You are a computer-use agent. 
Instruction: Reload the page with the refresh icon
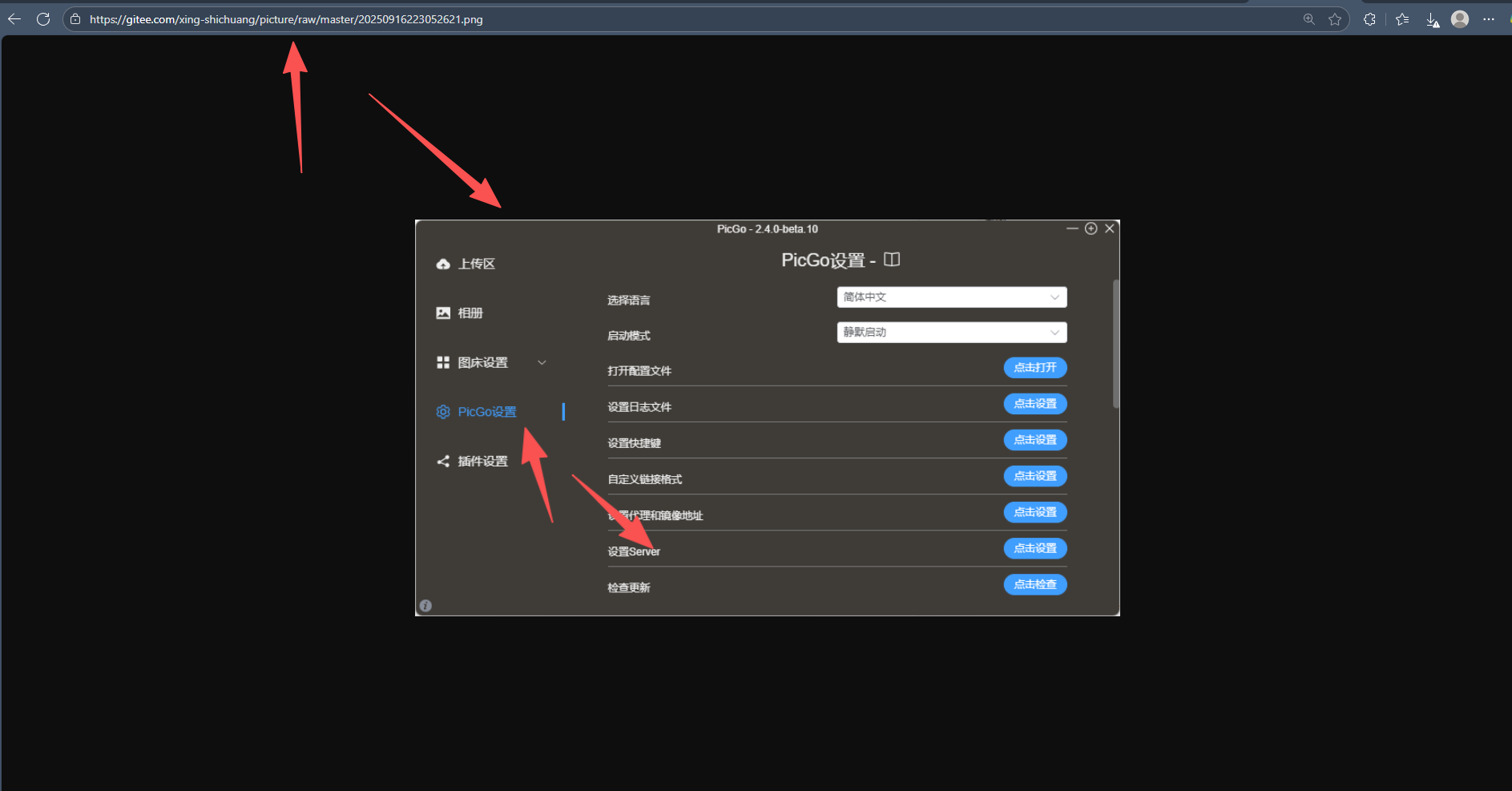coord(43,19)
